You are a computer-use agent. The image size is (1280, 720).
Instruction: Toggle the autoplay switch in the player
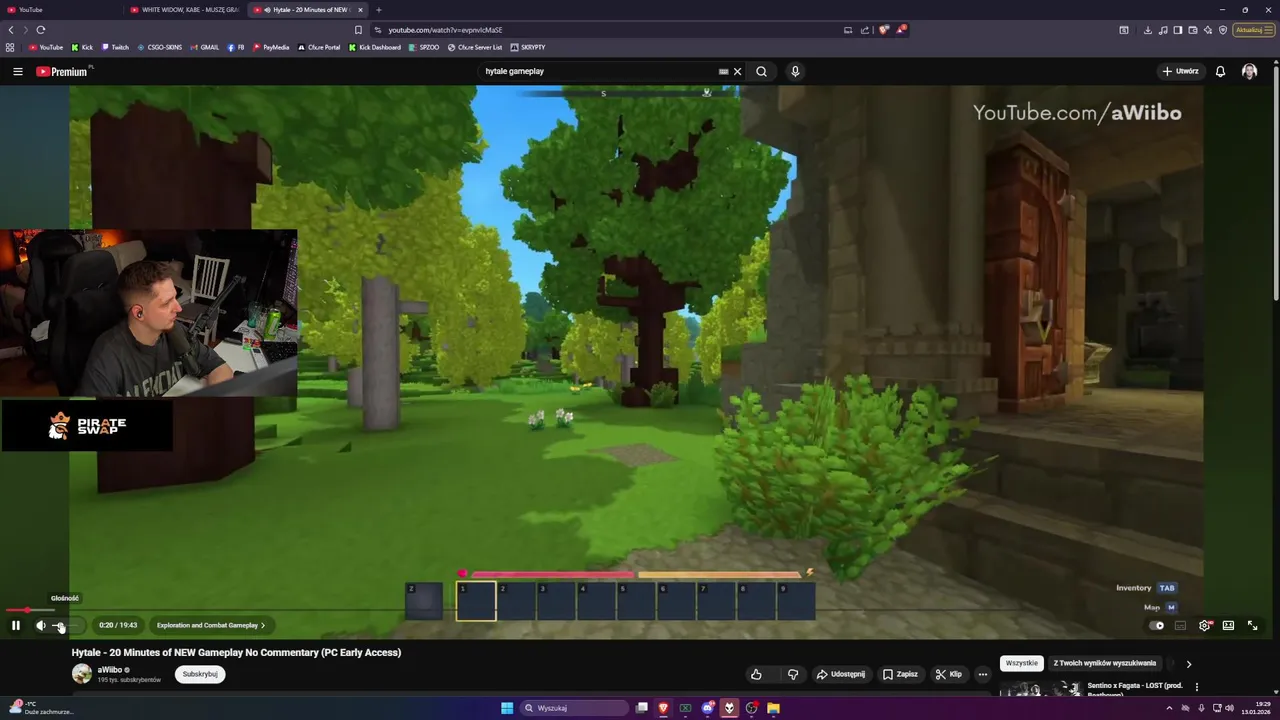(x=1157, y=625)
